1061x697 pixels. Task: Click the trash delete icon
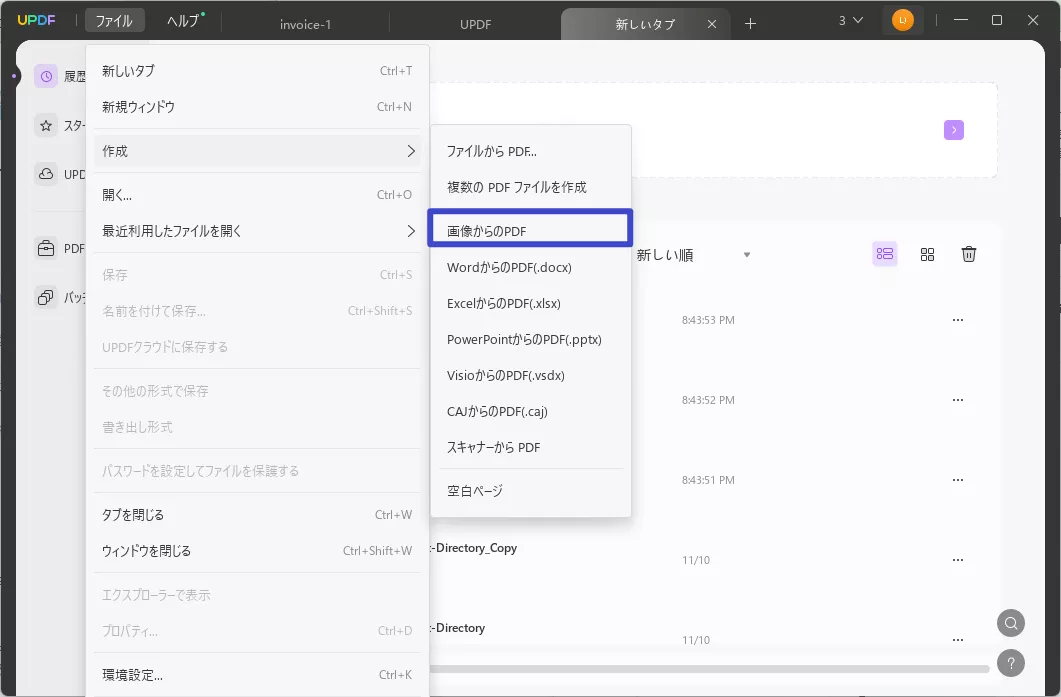(x=968, y=254)
